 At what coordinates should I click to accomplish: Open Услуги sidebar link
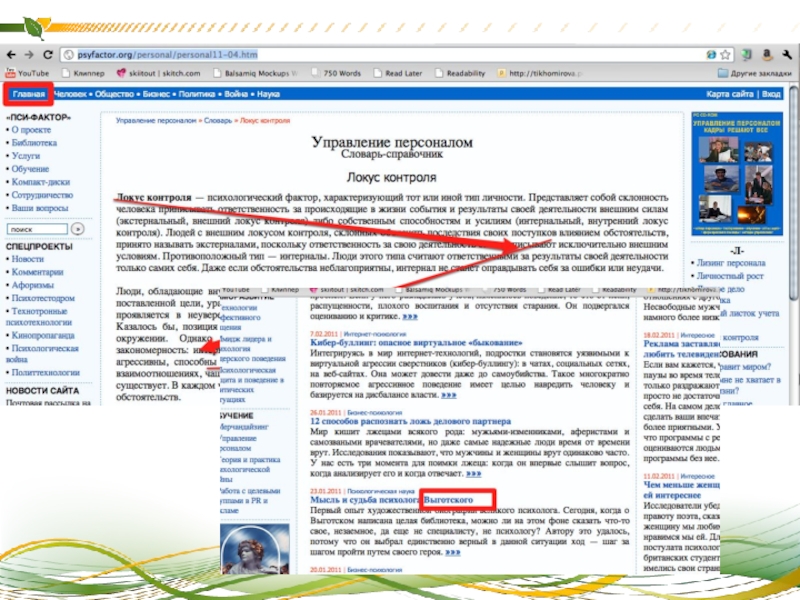[26, 156]
